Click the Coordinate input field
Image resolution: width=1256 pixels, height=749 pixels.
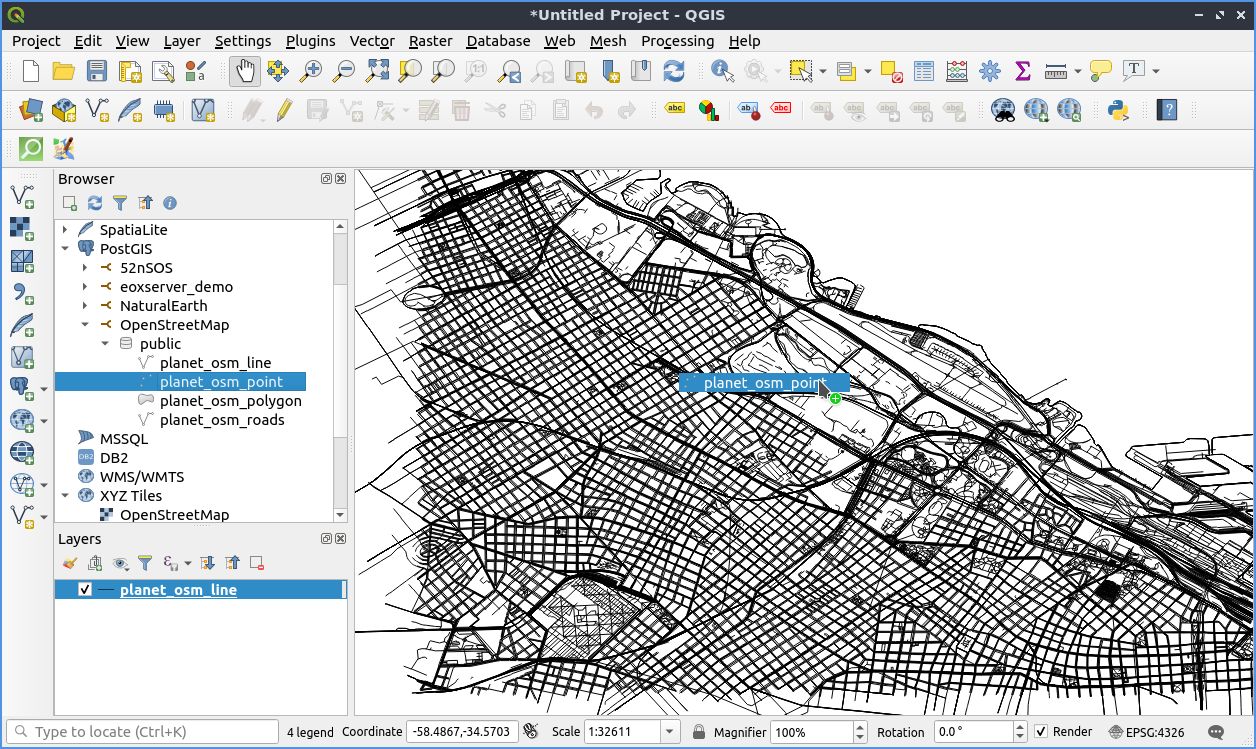point(462,732)
